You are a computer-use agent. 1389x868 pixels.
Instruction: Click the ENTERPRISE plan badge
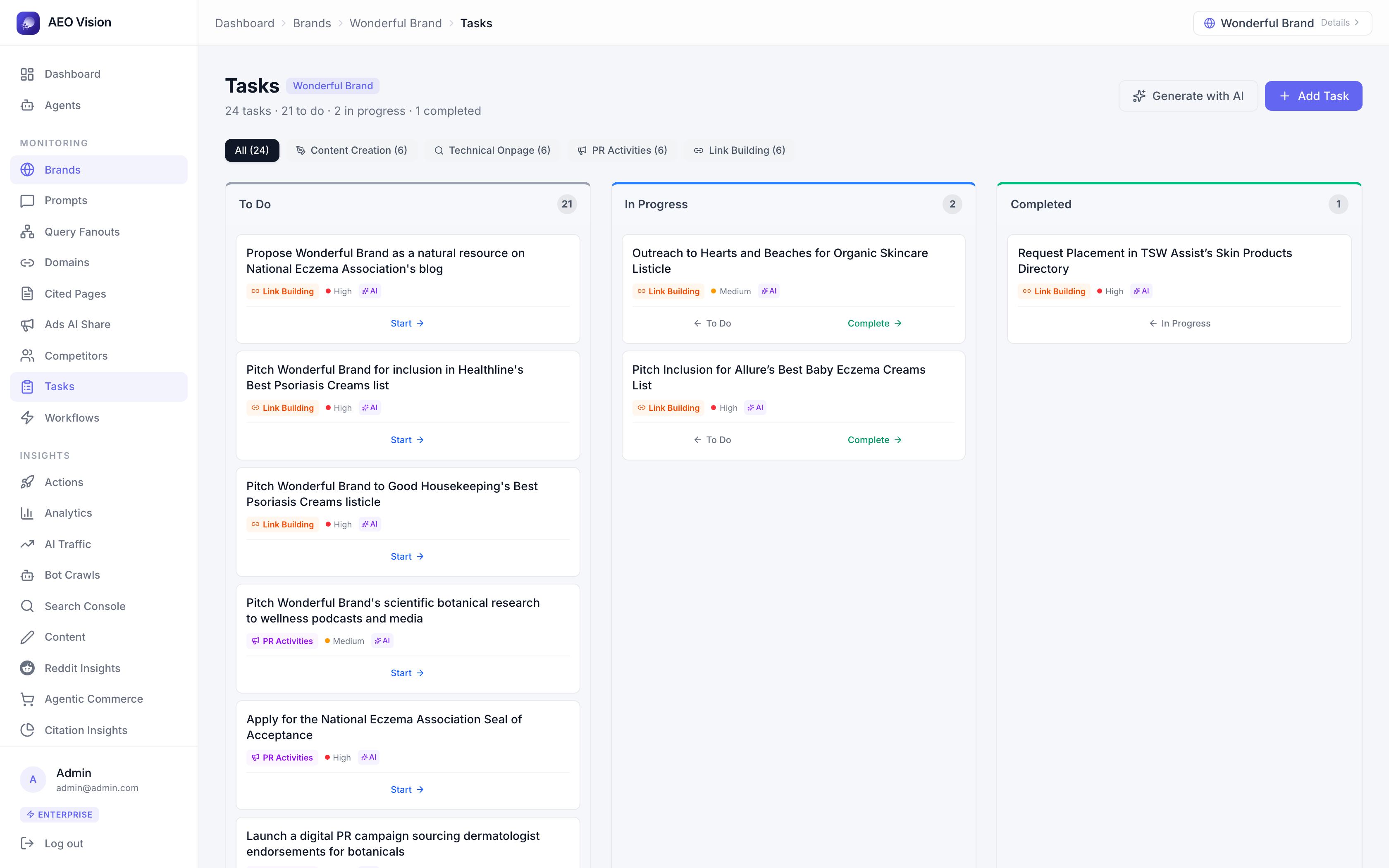click(60, 815)
